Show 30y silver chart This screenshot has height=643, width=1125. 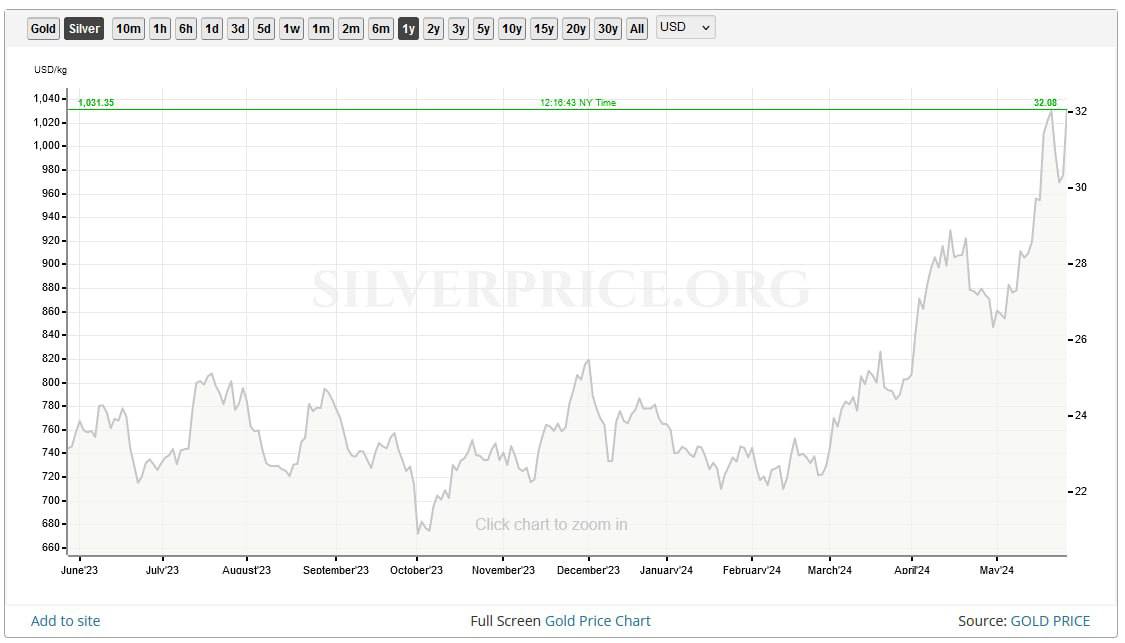pos(608,28)
